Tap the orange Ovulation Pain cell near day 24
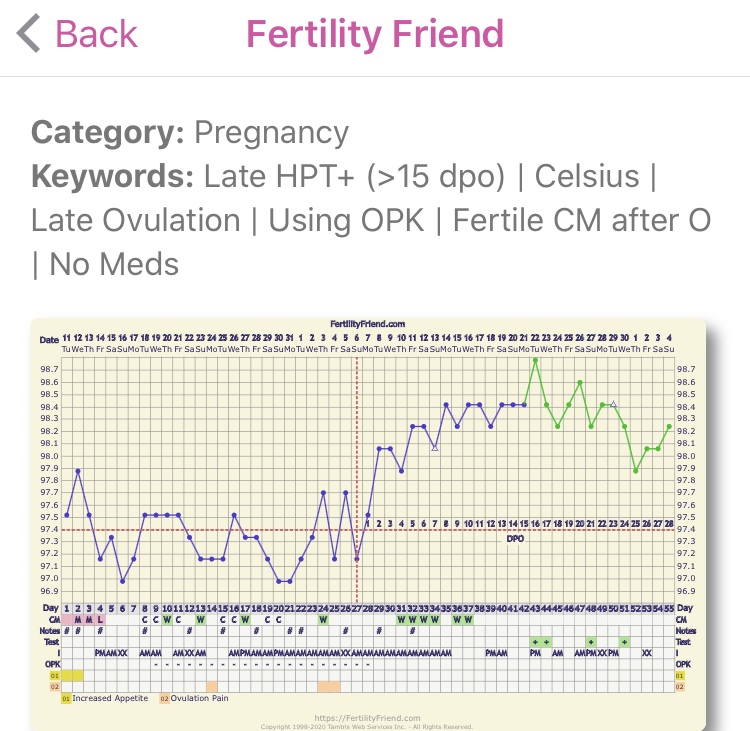Viewport: 750px width, 731px height. coord(328,686)
